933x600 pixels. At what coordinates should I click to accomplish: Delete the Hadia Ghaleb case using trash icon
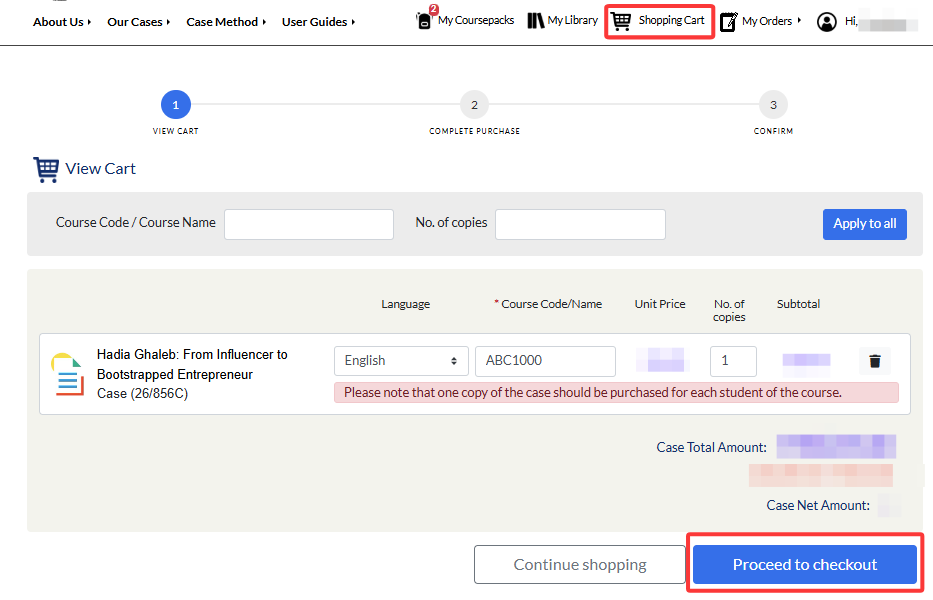point(875,361)
